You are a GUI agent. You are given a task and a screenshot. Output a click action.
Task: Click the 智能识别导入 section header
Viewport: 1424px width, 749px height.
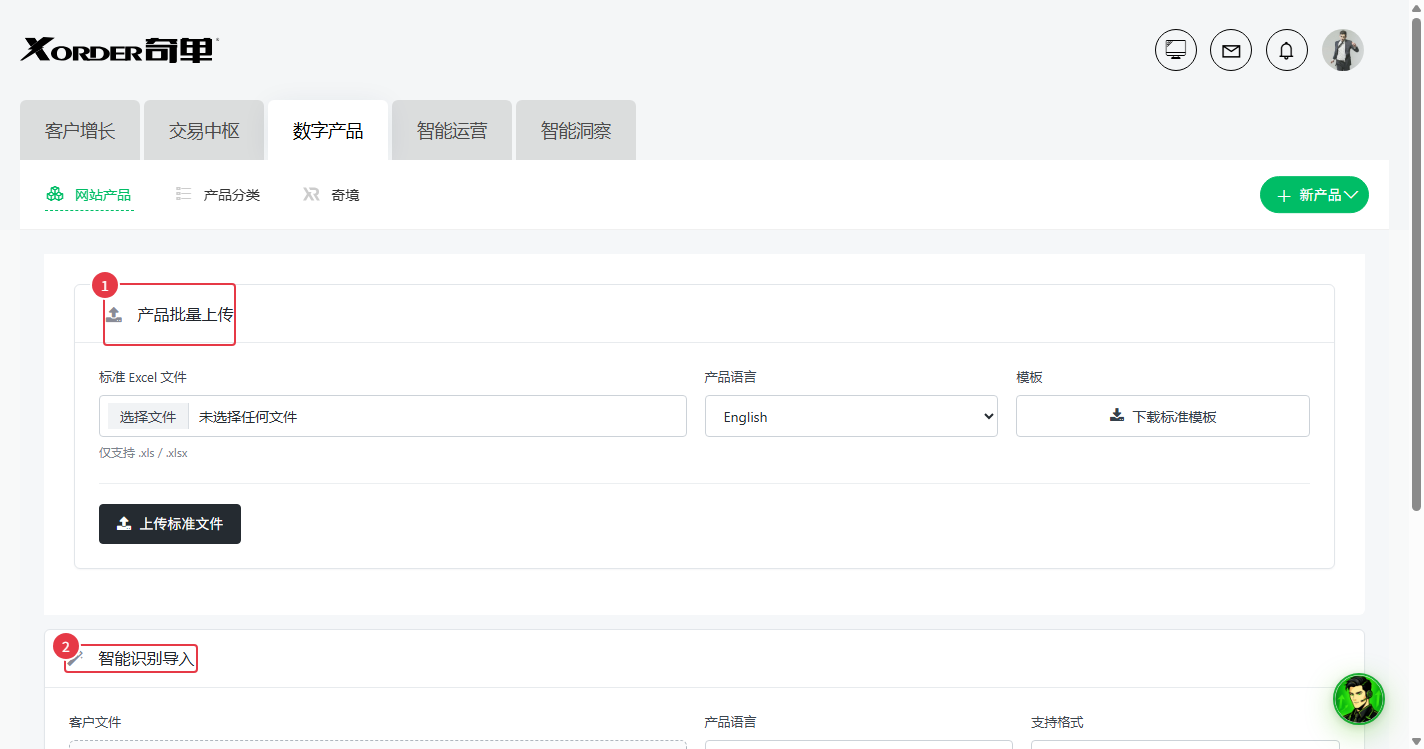(x=131, y=659)
